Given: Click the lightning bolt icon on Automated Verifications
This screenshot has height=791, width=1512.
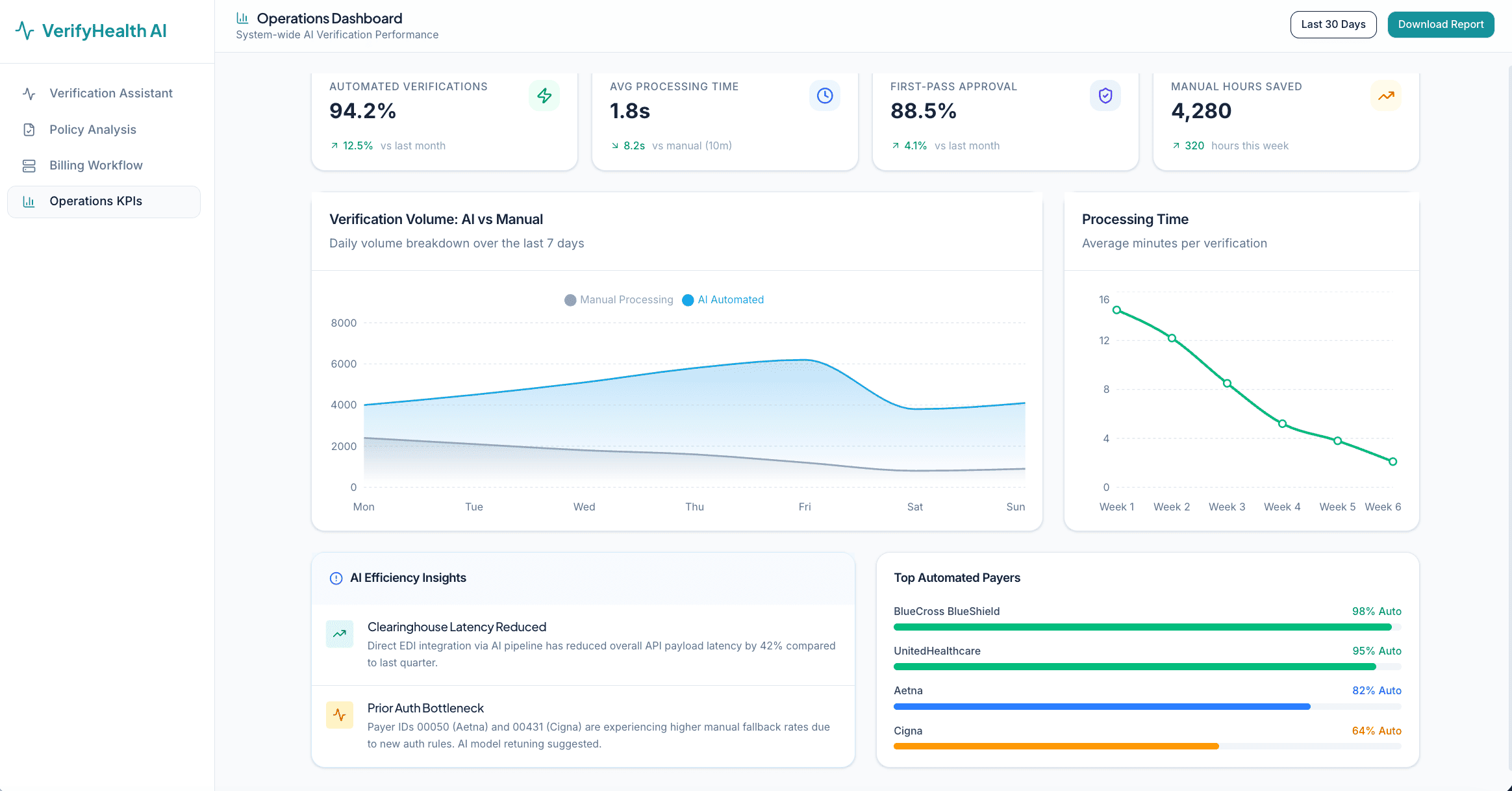Looking at the screenshot, I should [x=544, y=96].
